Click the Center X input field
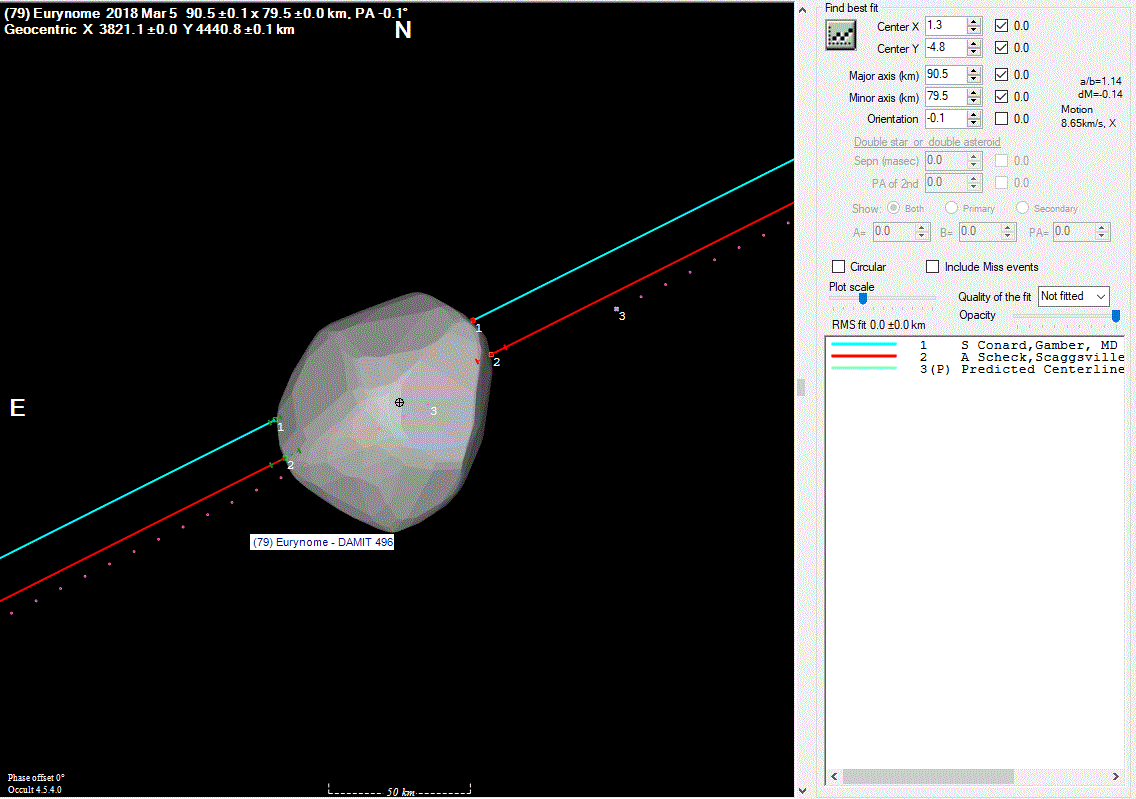This screenshot has width=1136, height=799. [945, 25]
